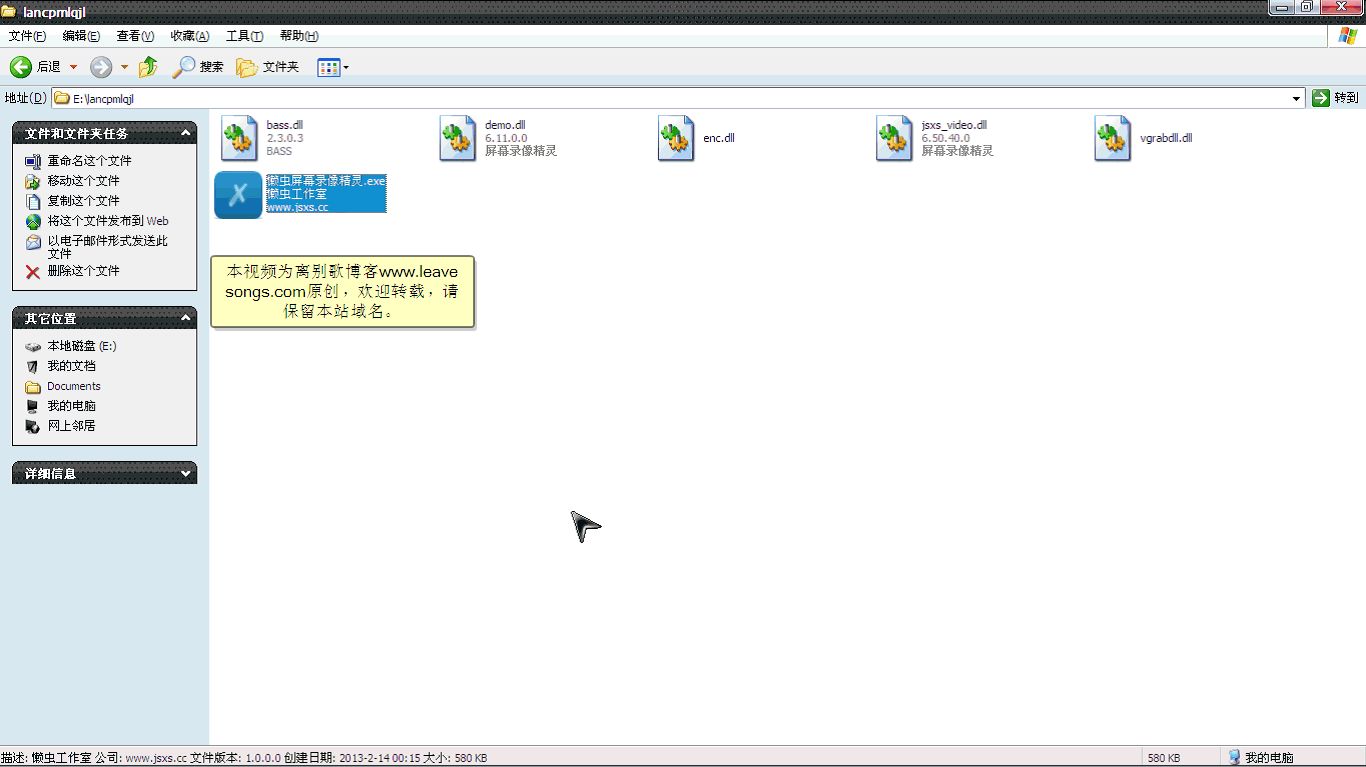Select the vgrabdll.dll file icon

(1113, 138)
